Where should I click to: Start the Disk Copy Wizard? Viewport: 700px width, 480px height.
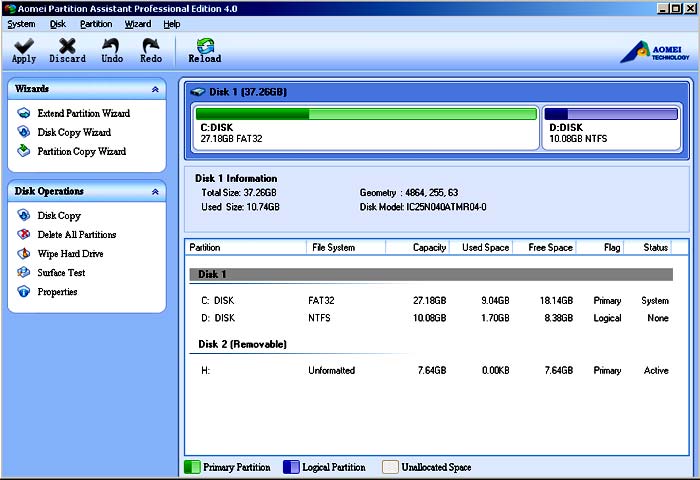(73, 133)
